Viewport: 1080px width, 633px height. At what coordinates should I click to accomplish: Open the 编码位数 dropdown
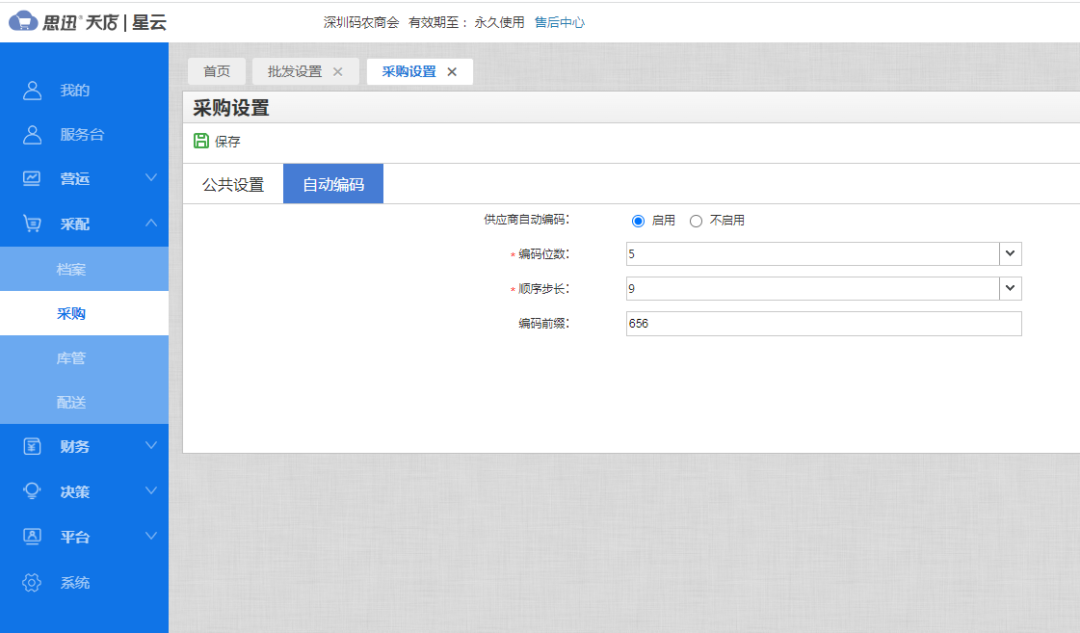1009,253
